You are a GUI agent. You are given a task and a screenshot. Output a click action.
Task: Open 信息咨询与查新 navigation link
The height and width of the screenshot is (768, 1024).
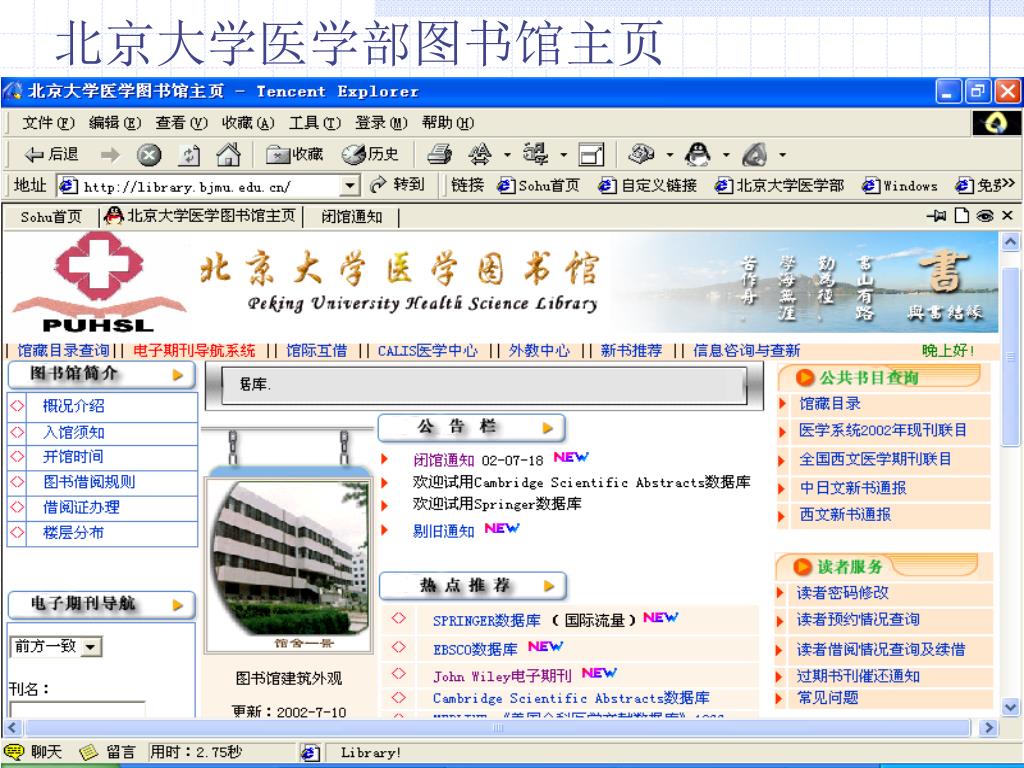pyautogui.click(x=746, y=351)
